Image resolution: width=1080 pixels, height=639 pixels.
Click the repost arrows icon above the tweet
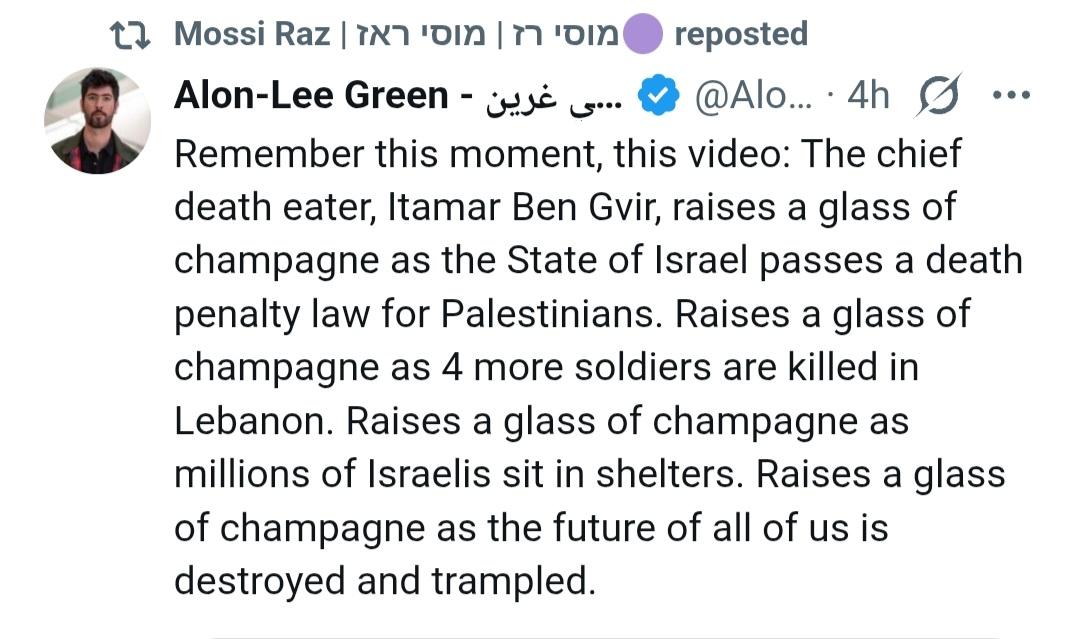pos(129,35)
